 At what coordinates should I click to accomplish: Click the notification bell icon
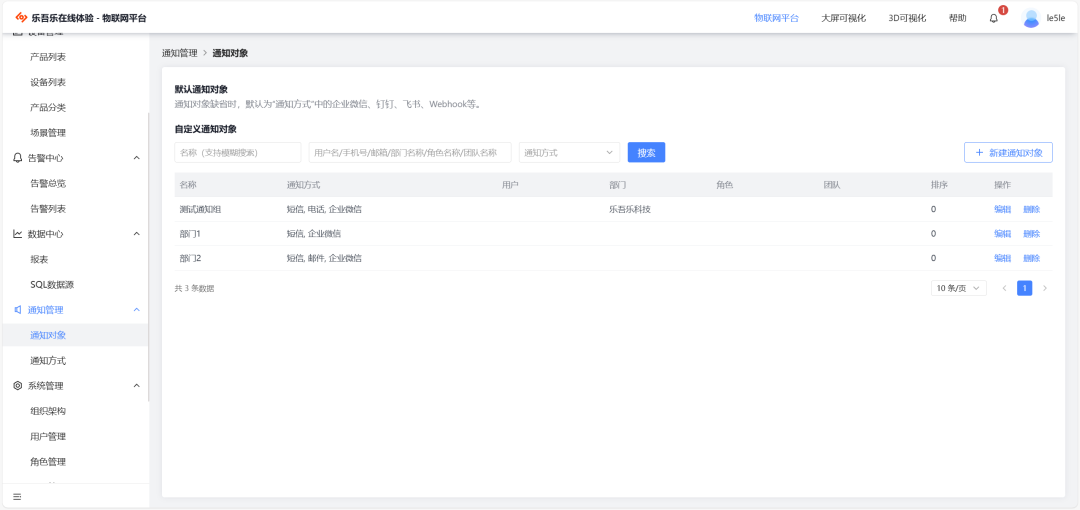tap(993, 19)
